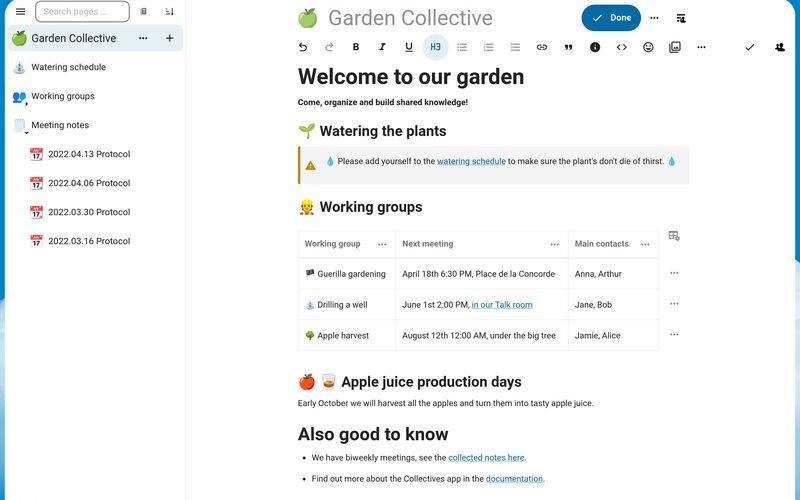Screen dimensions: 800x500
Task: Follow the in our Talk room link
Action: [x=502, y=305]
